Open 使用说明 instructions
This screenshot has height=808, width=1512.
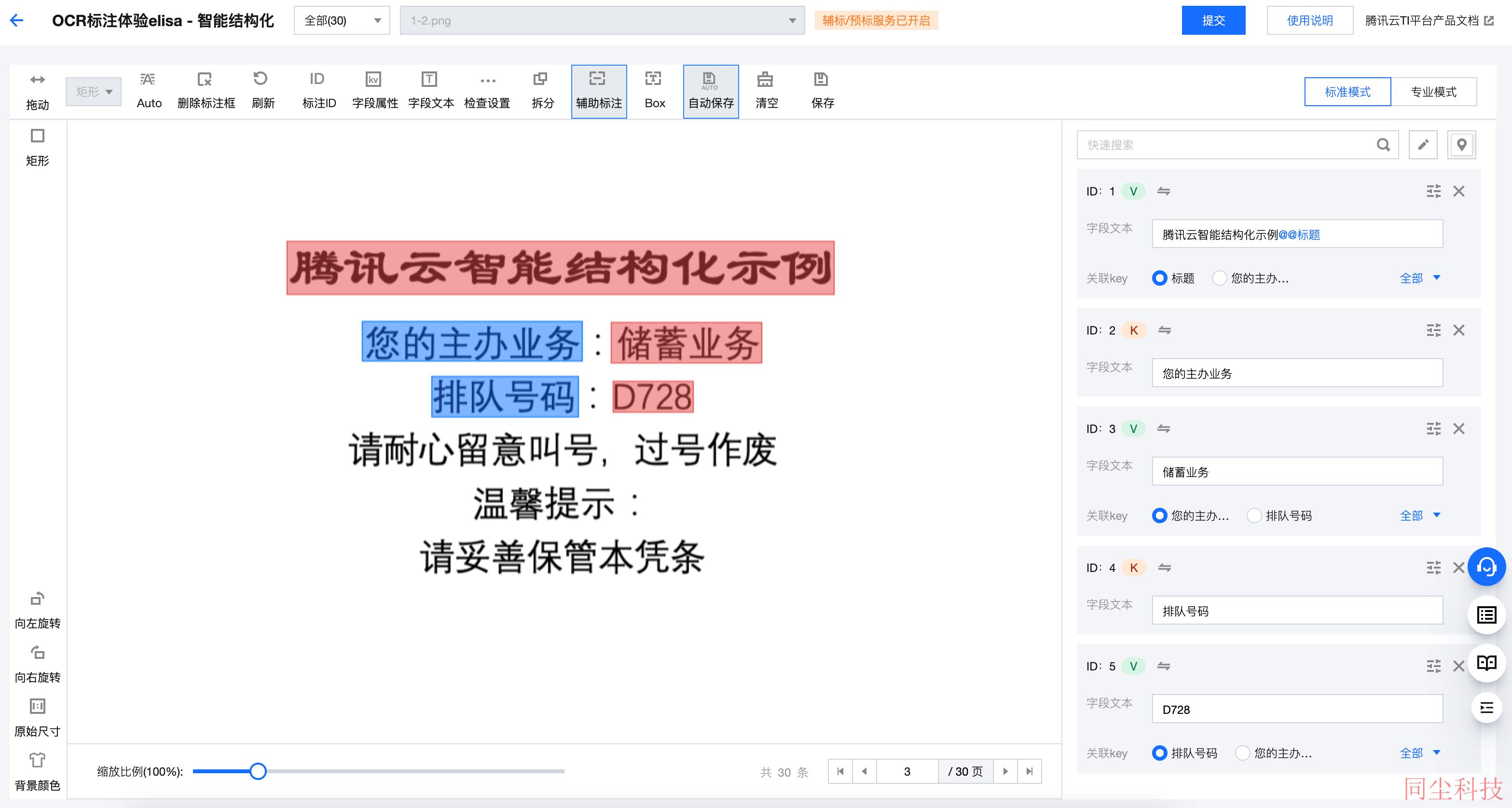(1309, 21)
